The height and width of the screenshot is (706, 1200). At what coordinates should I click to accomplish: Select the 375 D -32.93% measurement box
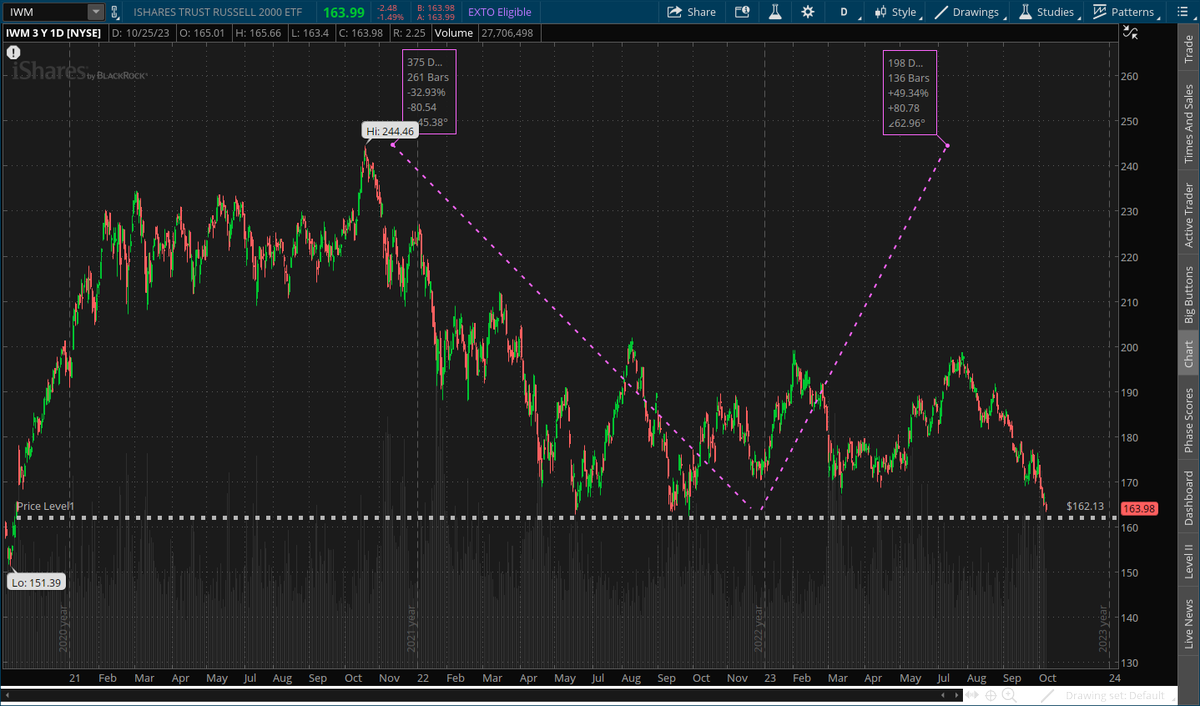tap(428, 93)
